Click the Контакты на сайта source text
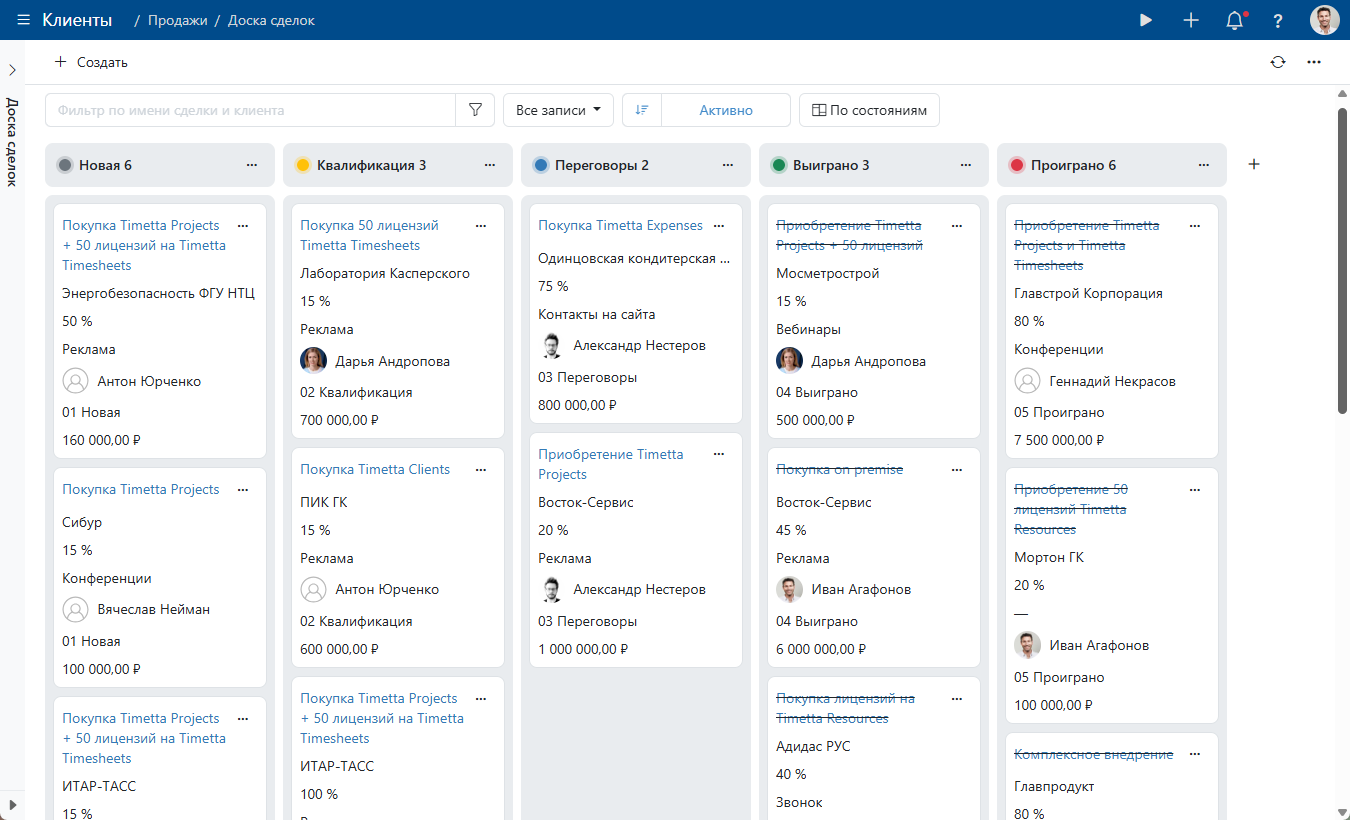1350x820 pixels. 596,314
